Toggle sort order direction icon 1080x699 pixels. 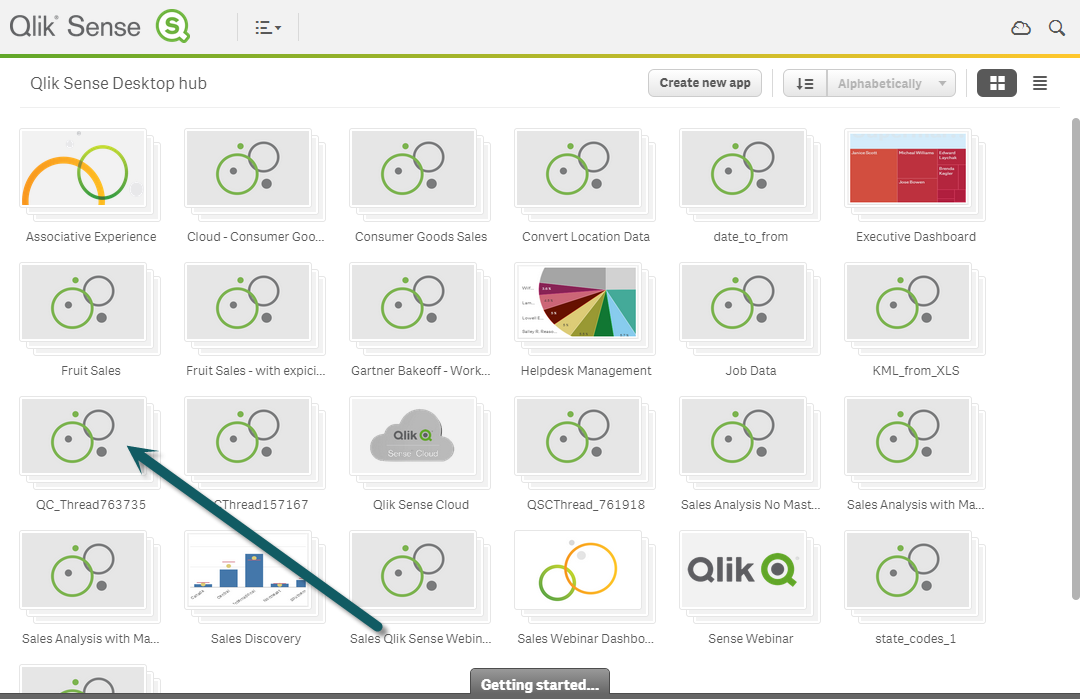[x=805, y=83]
